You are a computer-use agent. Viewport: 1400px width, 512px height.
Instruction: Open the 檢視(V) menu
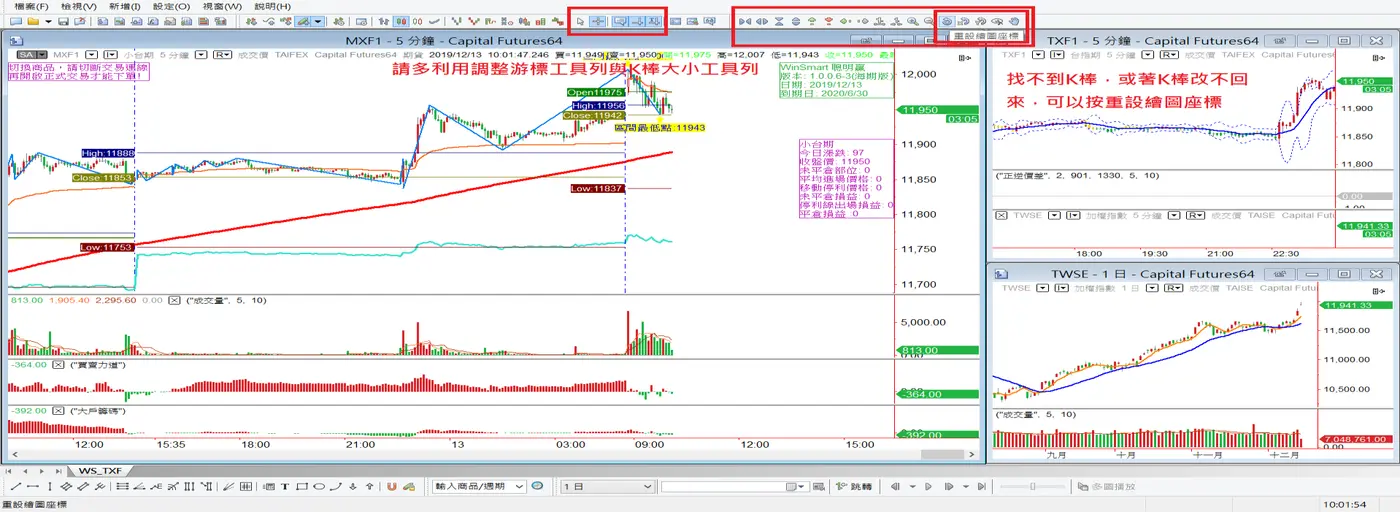[78, 6]
